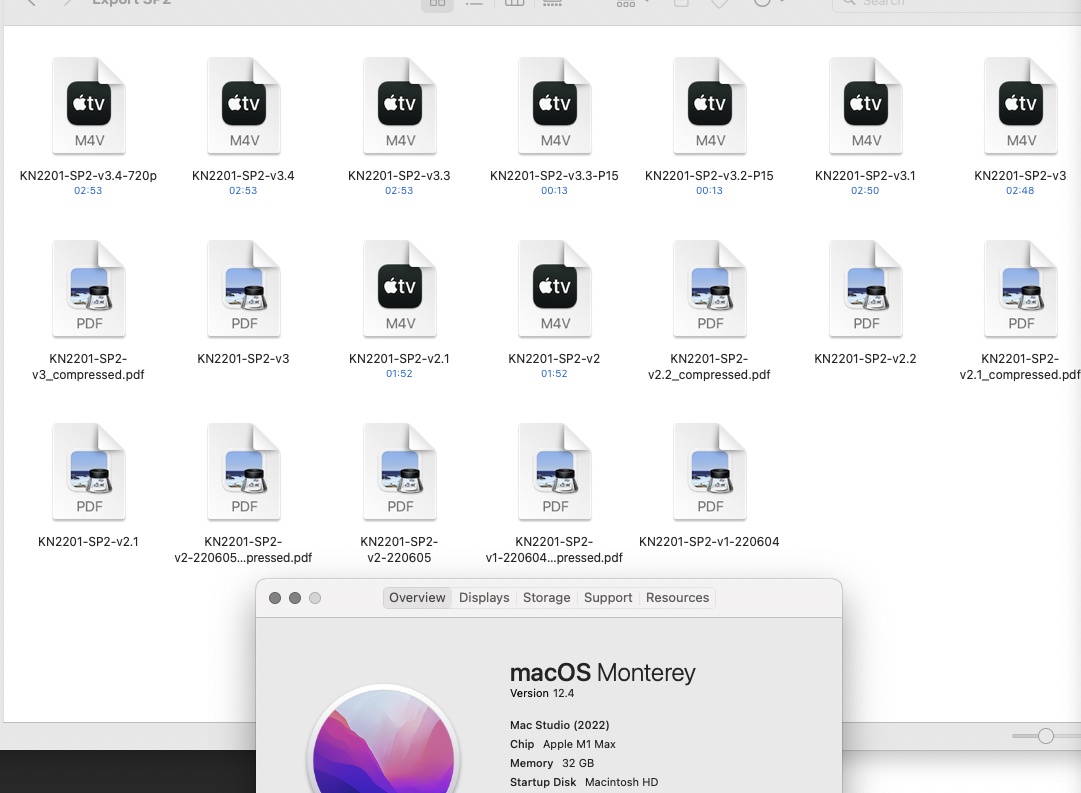
Task: Open the Storage tab
Action: tap(547, 598)
